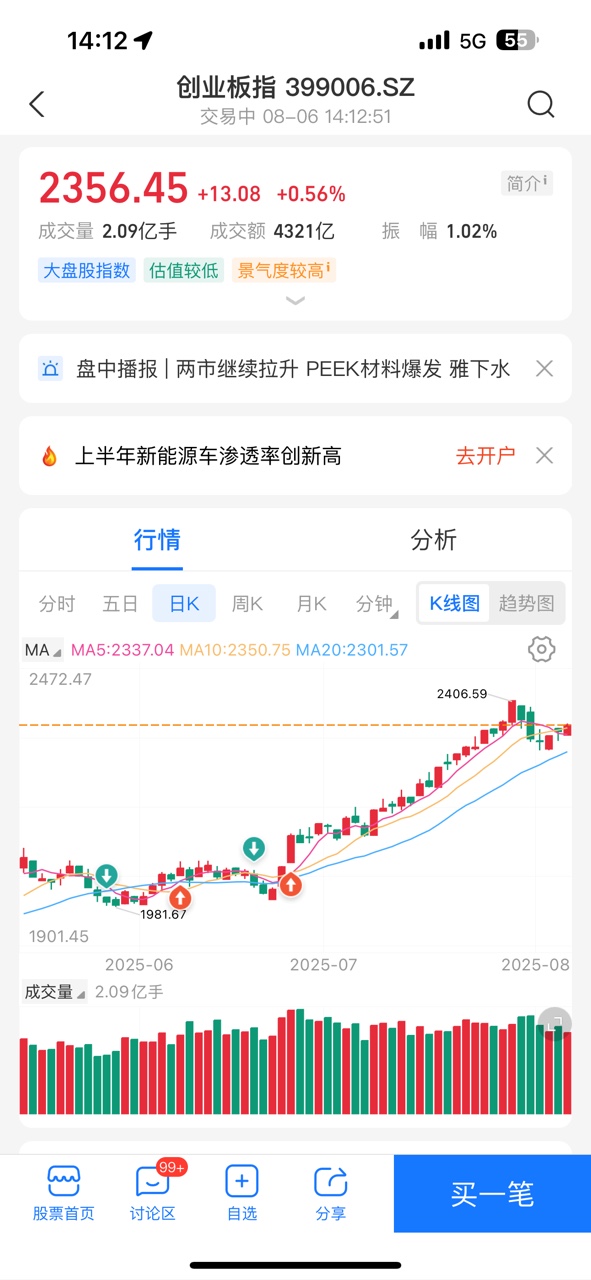Open the 分钟 interval dropdown
The width and height of the screenshot is (591, 1280).
coord(377,603)
